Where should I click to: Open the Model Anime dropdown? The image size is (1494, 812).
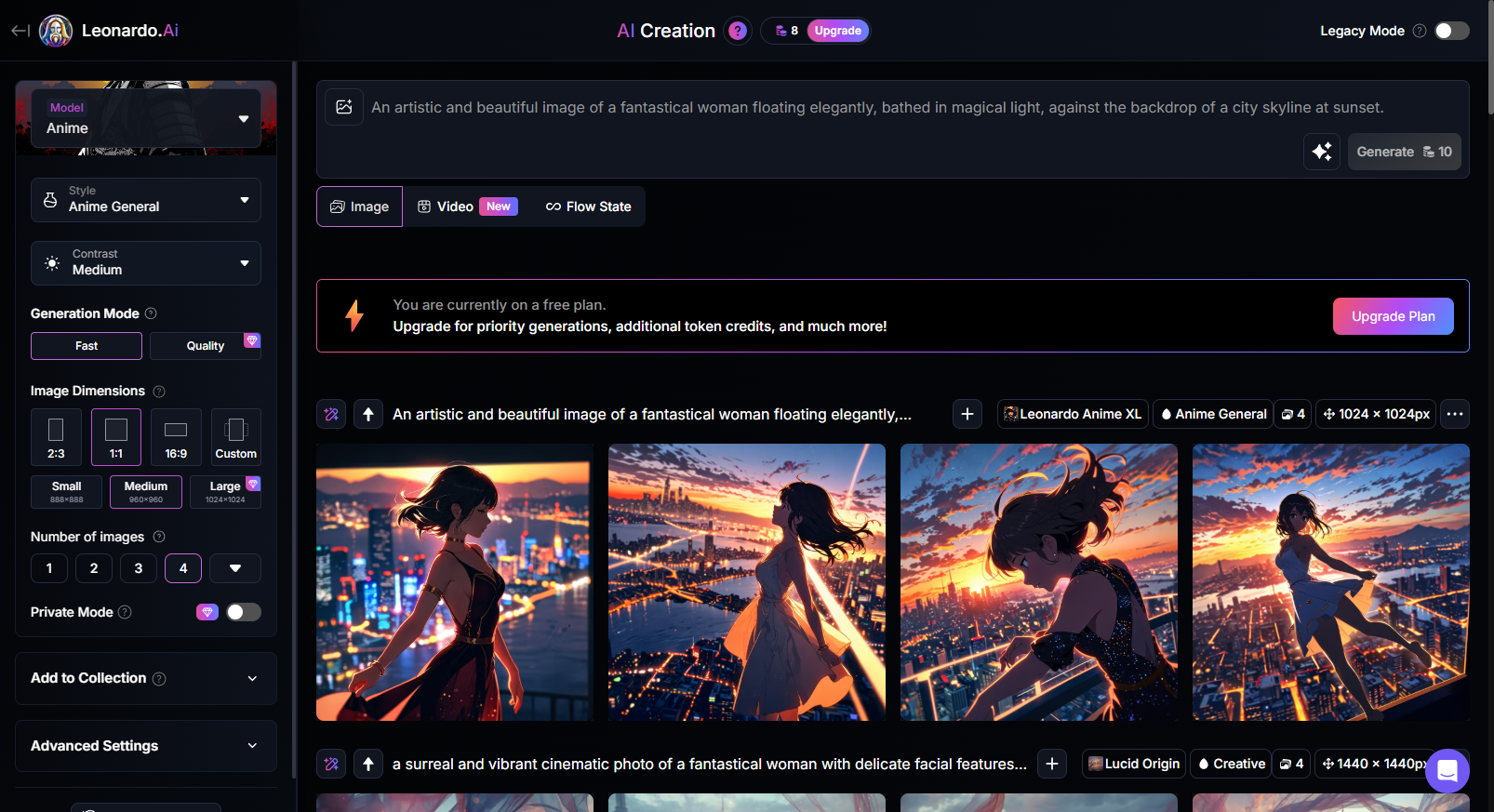146,118
